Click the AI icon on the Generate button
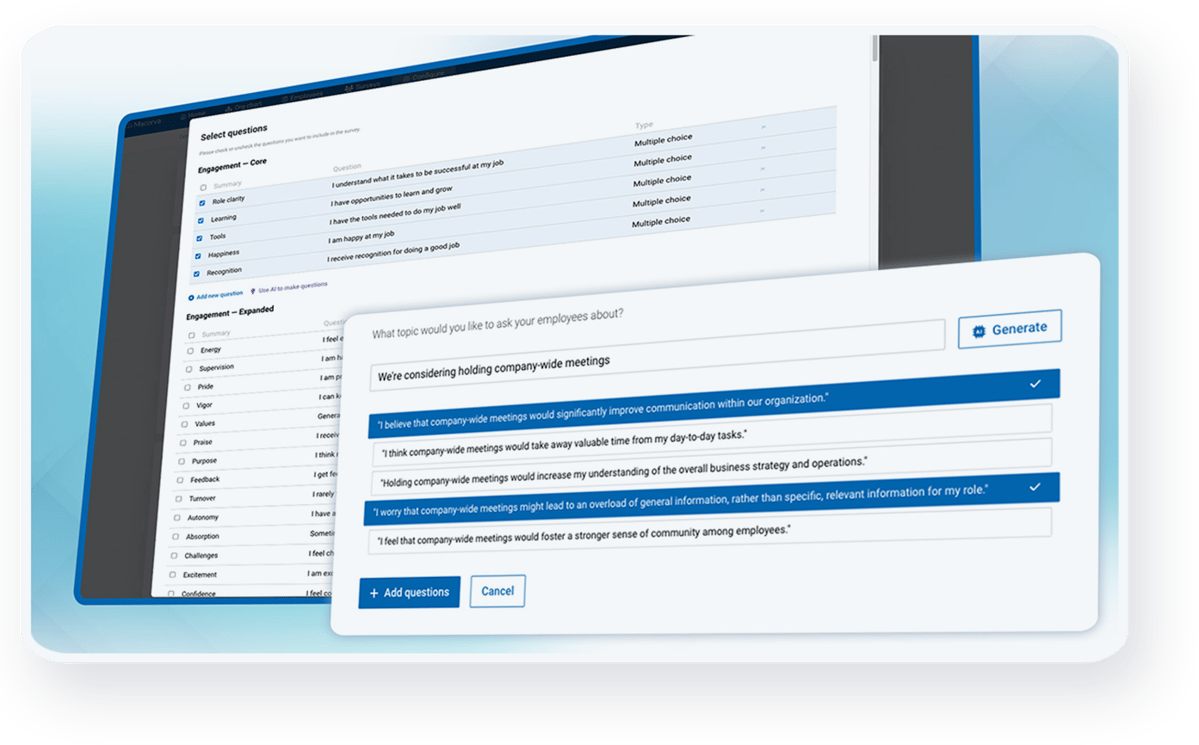Viewport: 1199px width, 745px height. (x=979, y=328)
